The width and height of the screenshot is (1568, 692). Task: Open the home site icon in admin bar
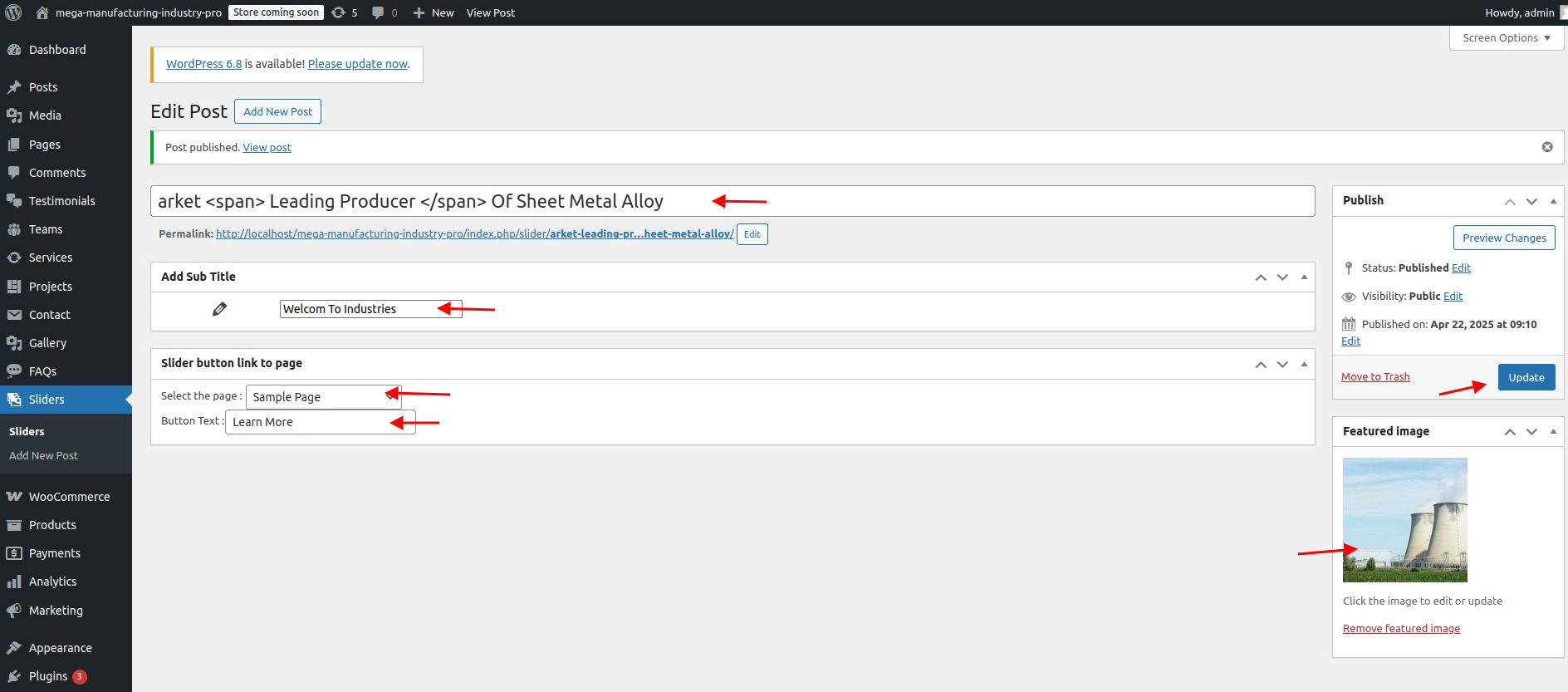coord(42,12)
